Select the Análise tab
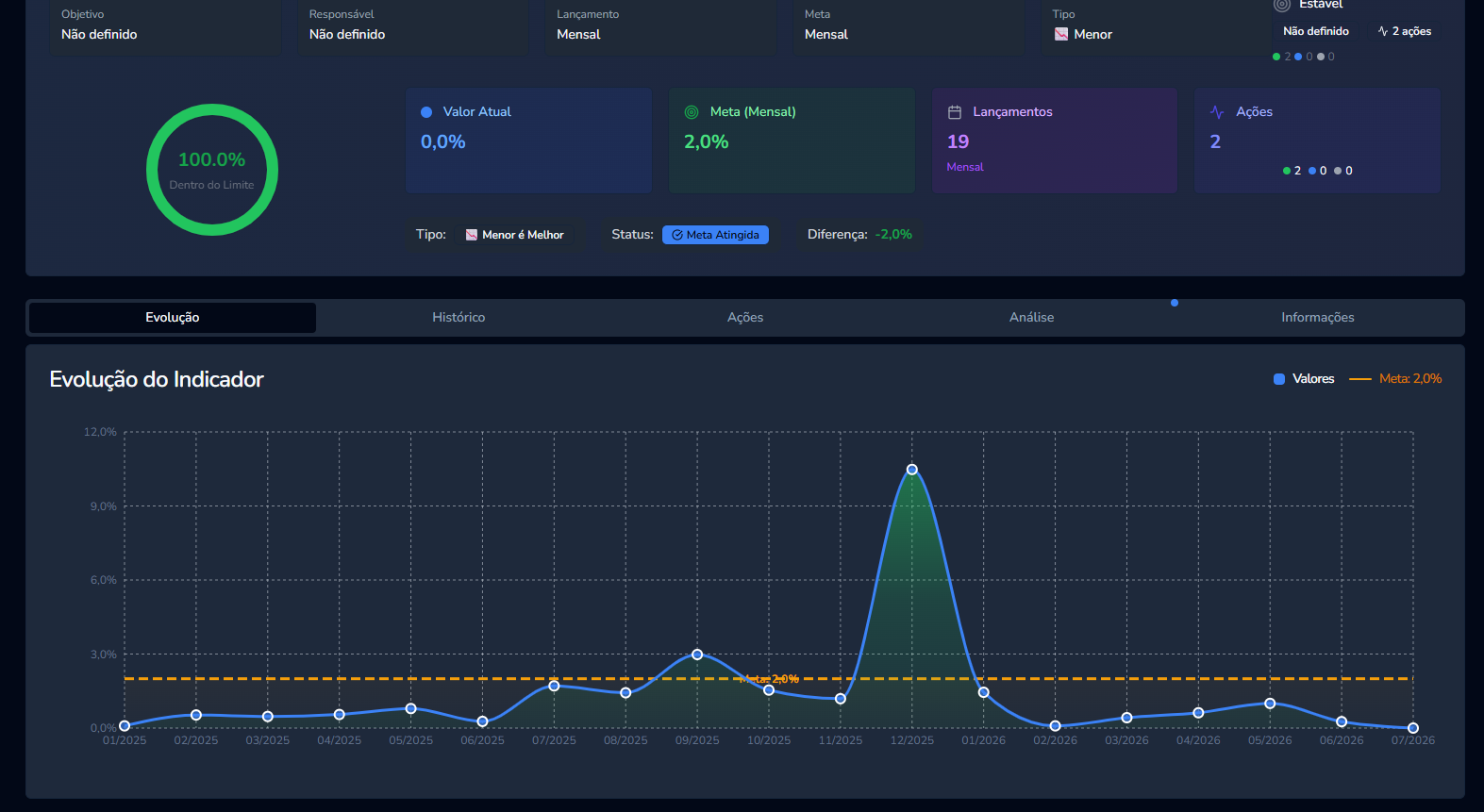Image resolution: width=1484 pixels, height=812 pixels. pos(1031,318)
